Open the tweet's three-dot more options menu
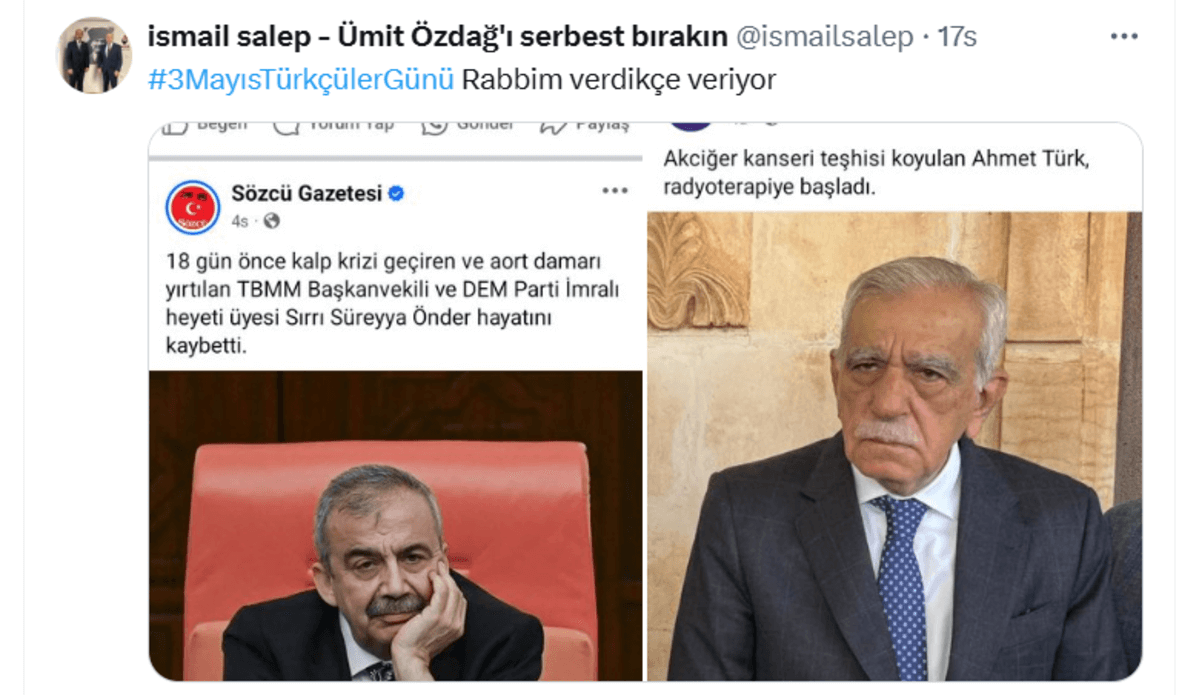The width and height of the screenshot is (1199, 695). (1124, 36)
